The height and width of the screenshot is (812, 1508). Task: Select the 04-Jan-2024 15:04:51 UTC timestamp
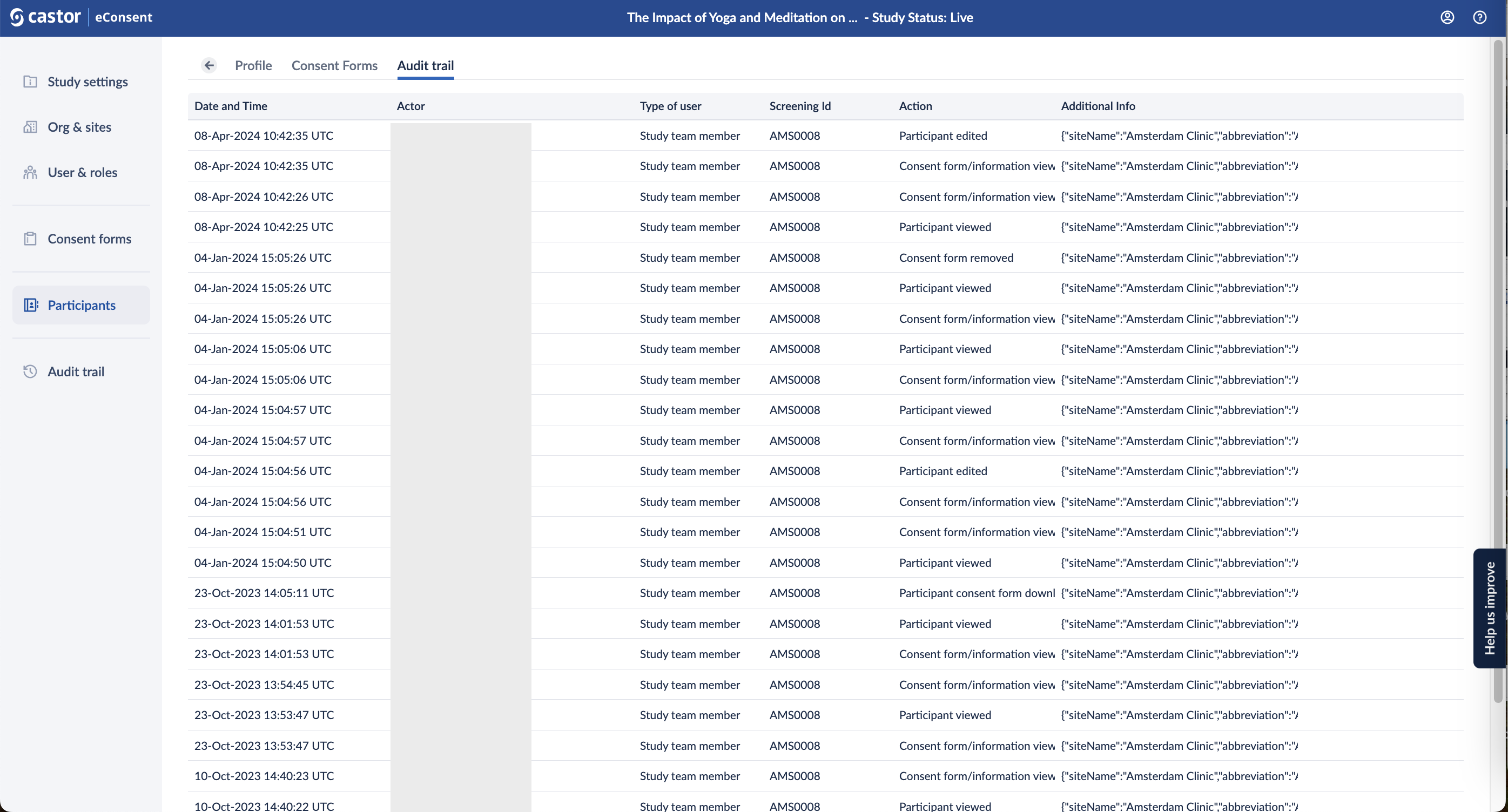click(x=263, y=532)
